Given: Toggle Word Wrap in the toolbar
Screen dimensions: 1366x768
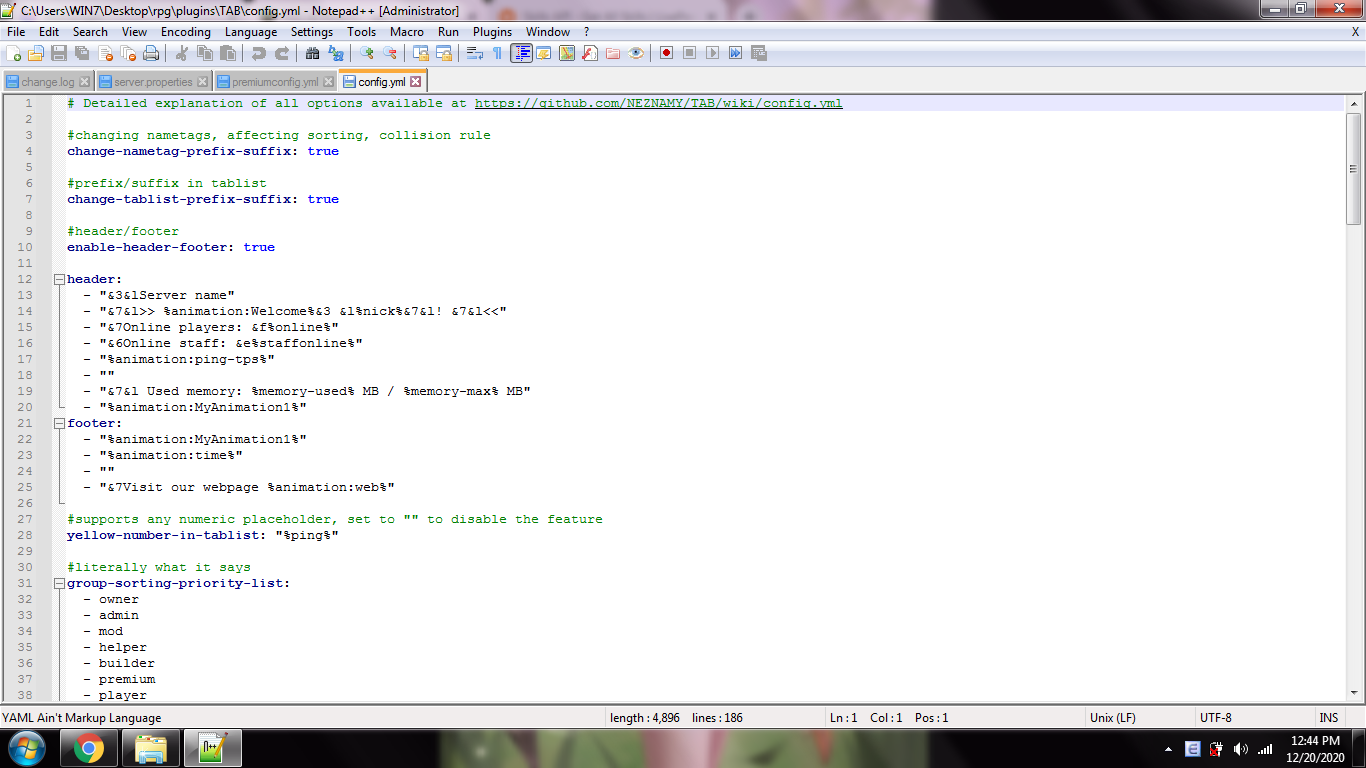Looking at the screenshot, I should tap(475, 53).
